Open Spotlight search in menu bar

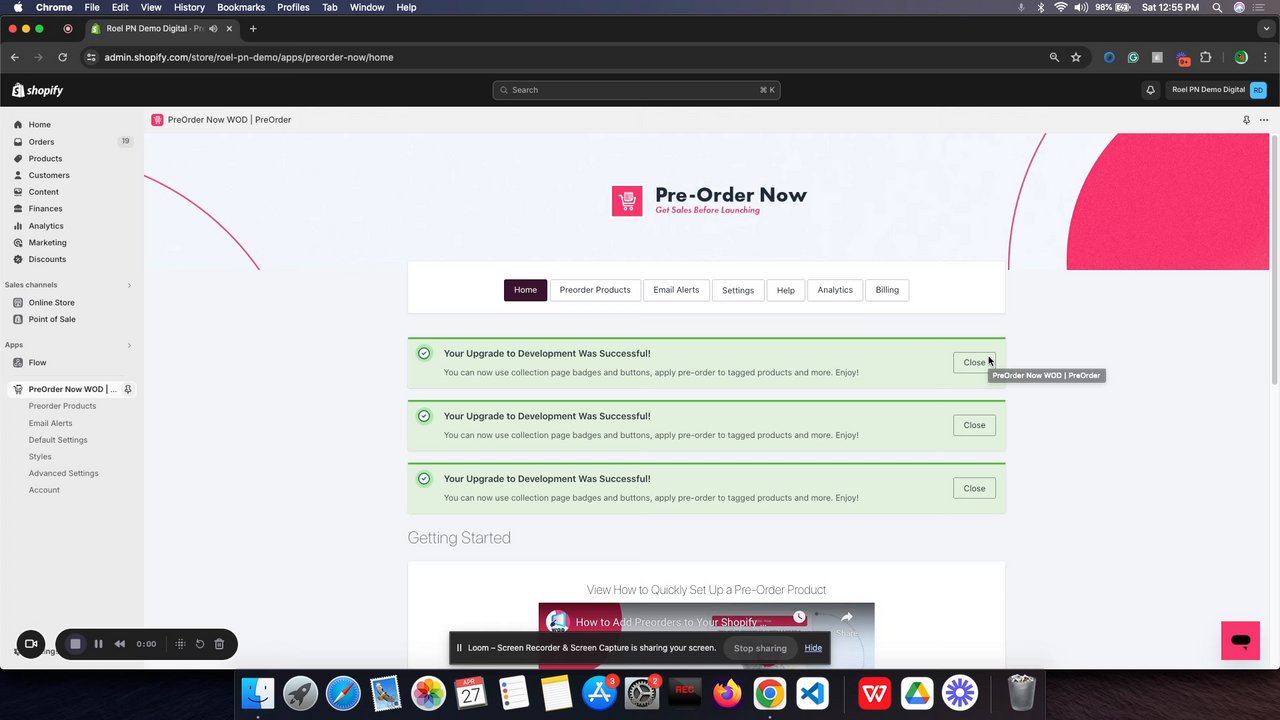point(1217,7)
